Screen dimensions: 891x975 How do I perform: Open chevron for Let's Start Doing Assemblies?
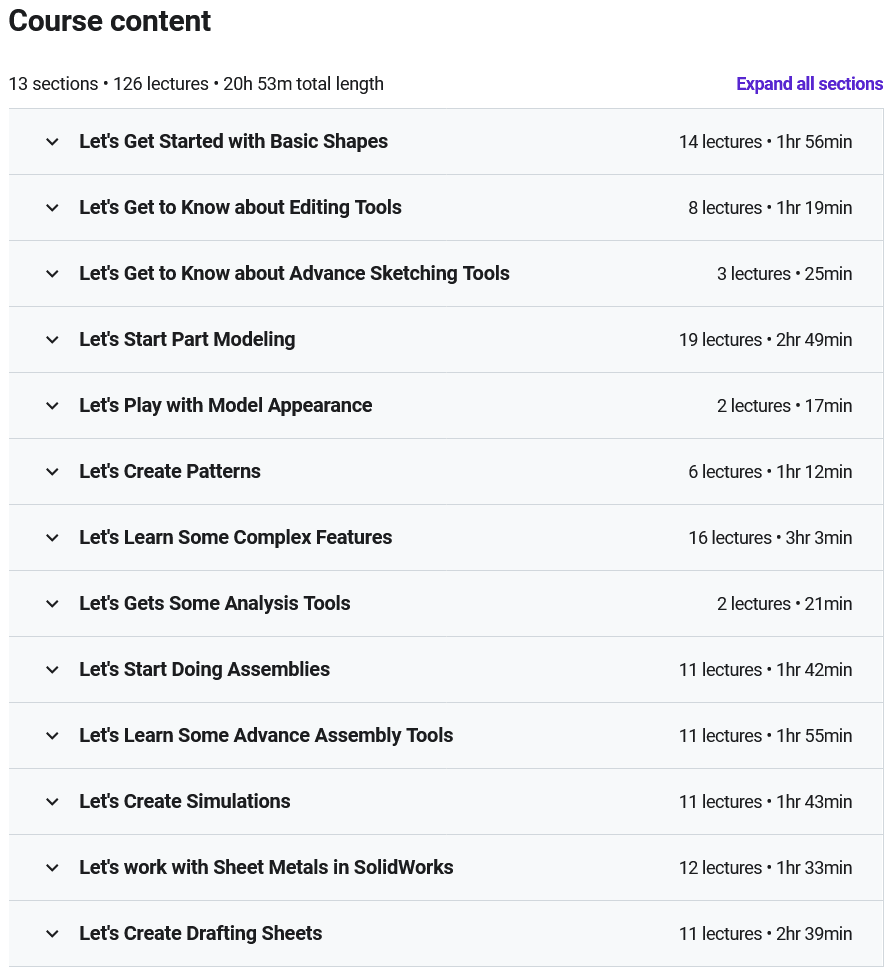click(53, 670)
